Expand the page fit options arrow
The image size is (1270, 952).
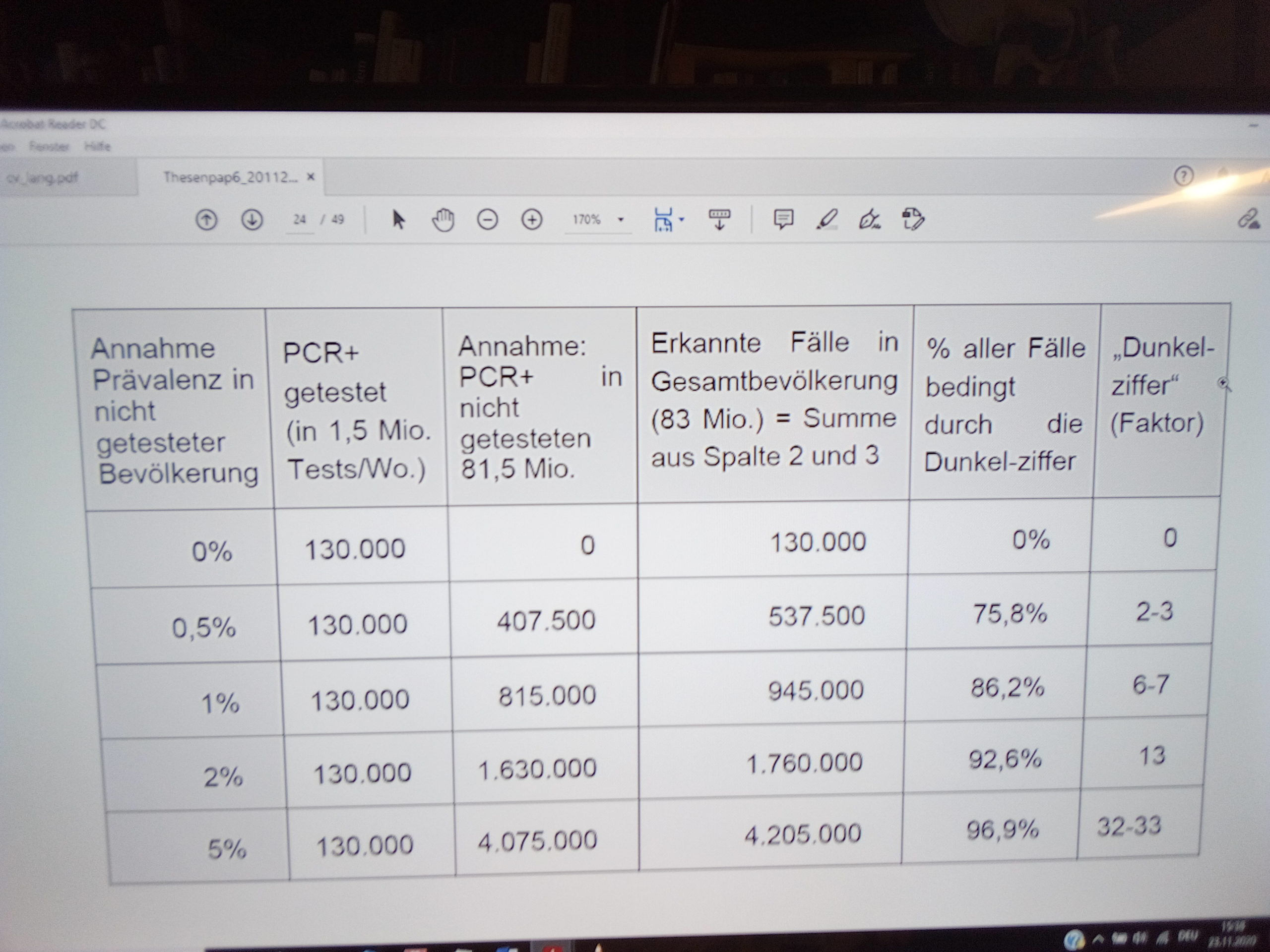682,220
